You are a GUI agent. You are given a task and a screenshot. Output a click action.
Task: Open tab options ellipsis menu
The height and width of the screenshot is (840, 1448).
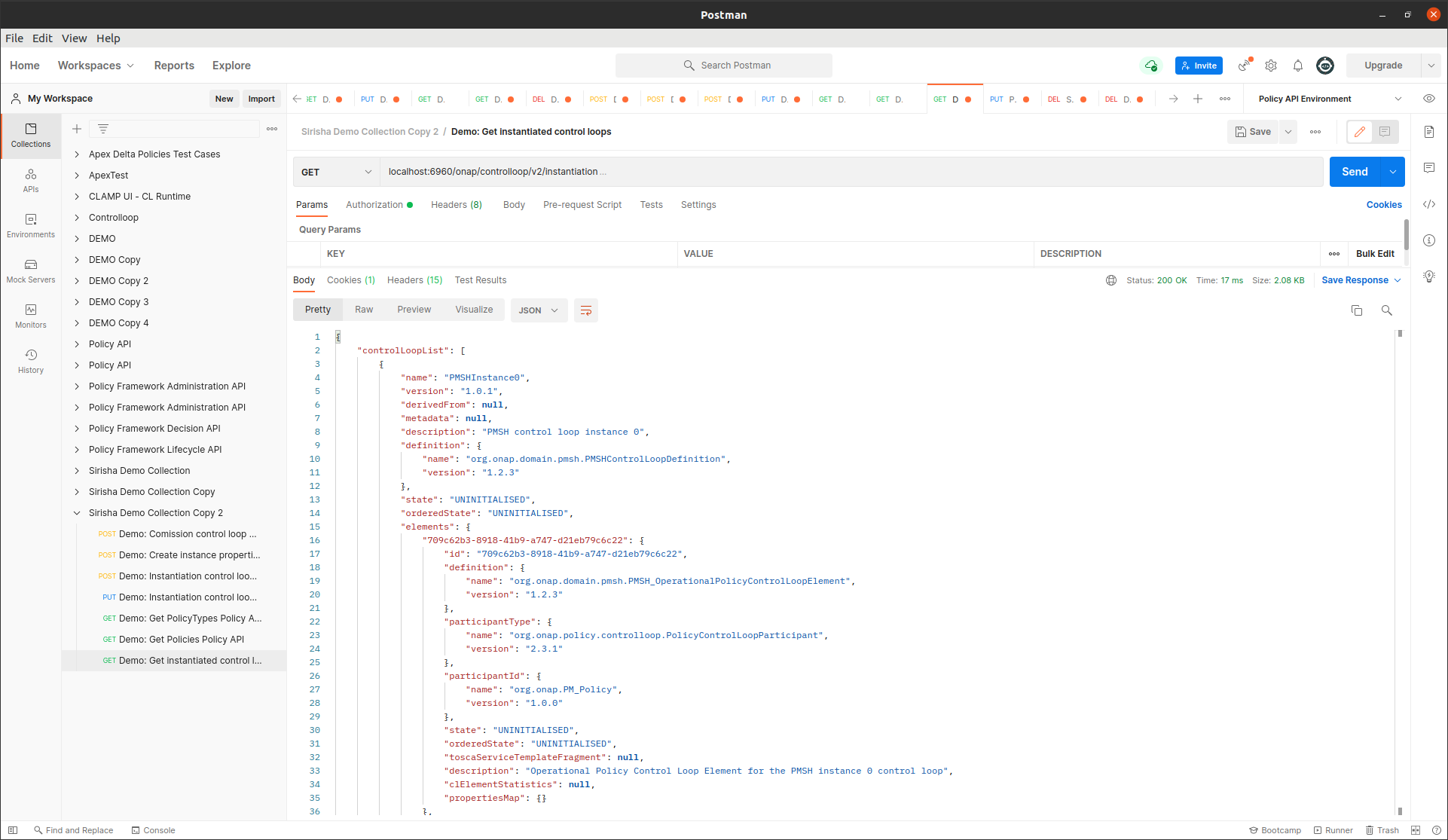[1225, 99]
